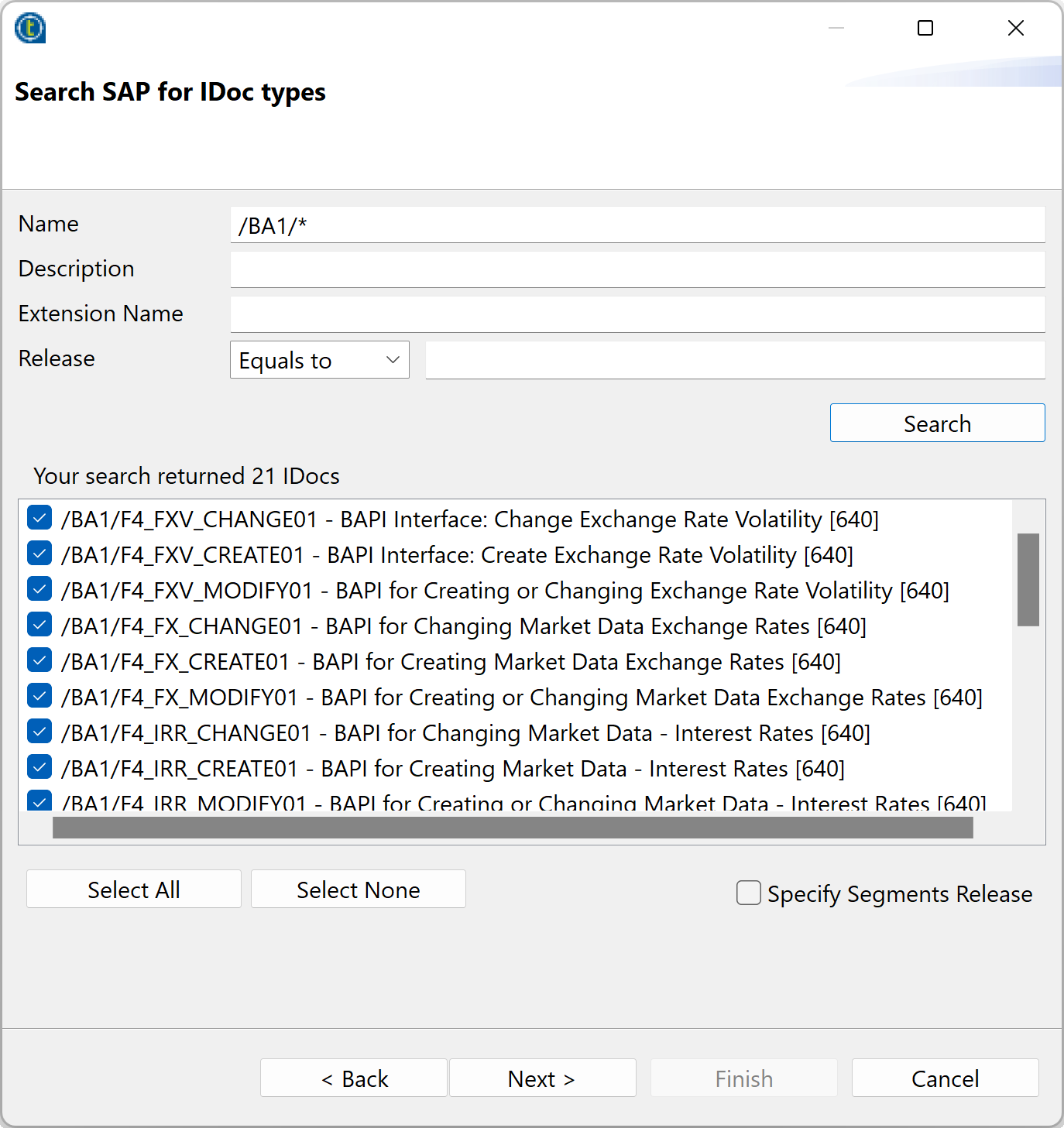Viewport: 1064px width, 1128px height.
Task: Uncheck the /BA1/F4_FX_CREATE01 IDoc entry
Action: click(39, 660)
